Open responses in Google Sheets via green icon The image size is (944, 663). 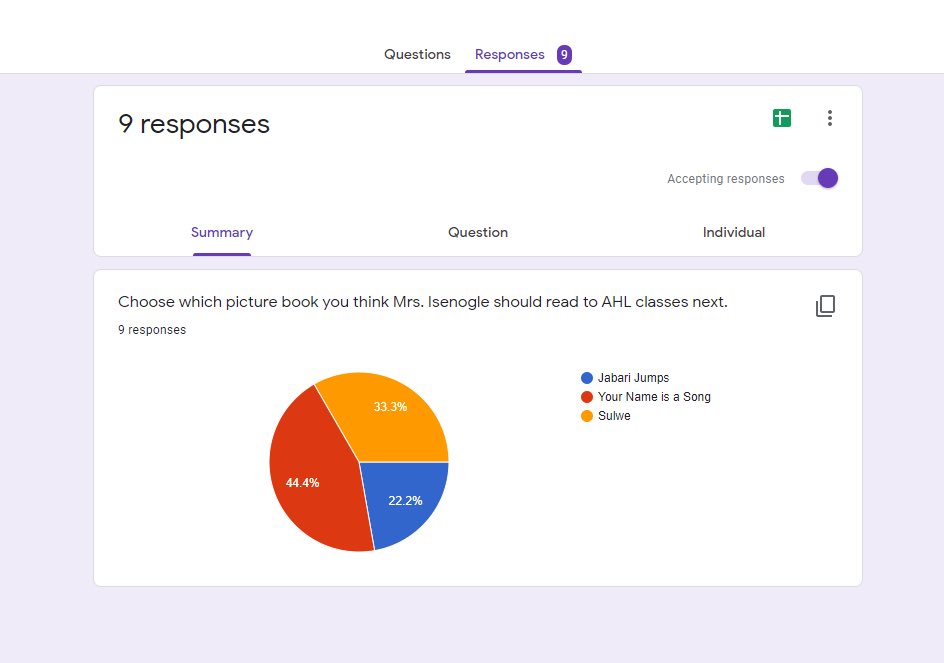coord(781,118)
